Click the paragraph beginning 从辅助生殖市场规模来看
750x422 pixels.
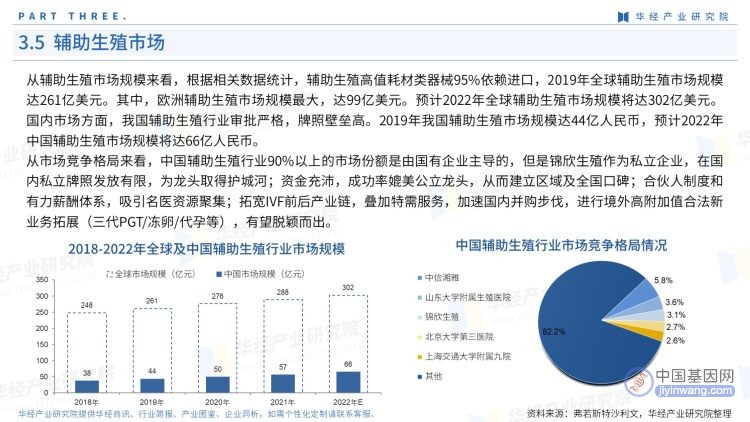click(375, 110)
